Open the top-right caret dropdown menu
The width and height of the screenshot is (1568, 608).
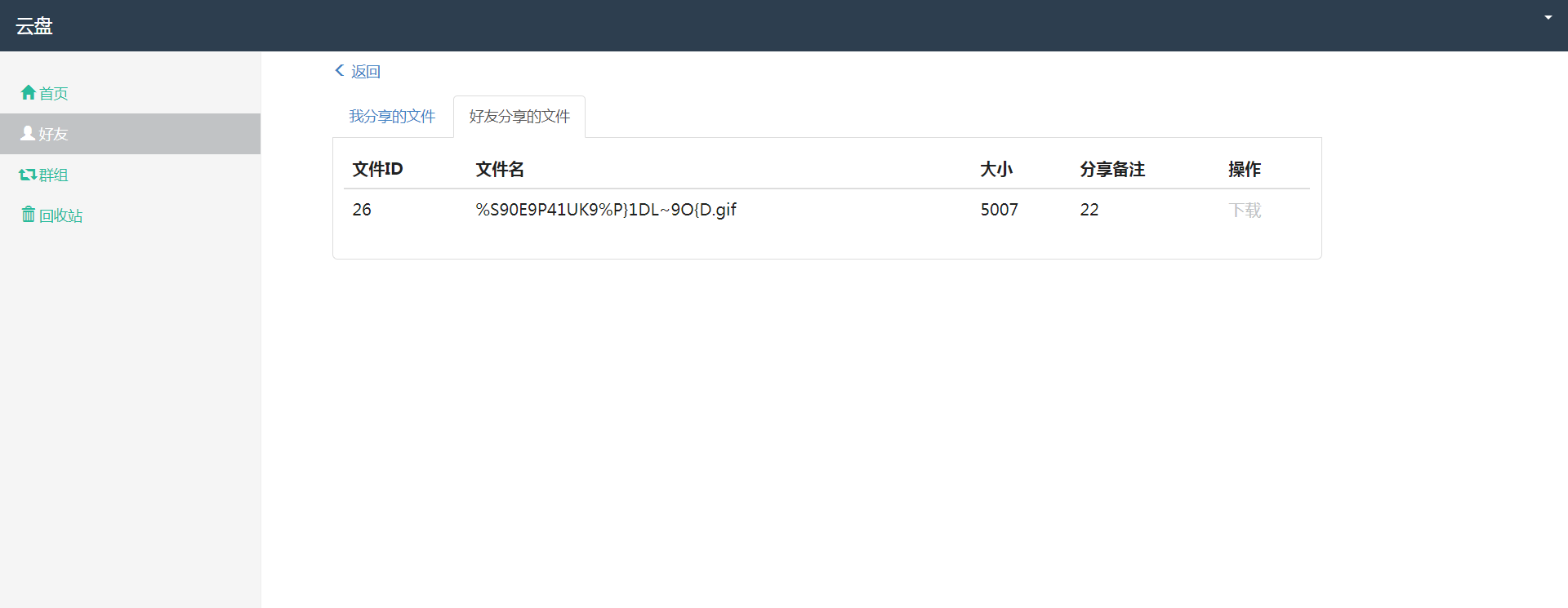pyautogui.click(x=1548, y=17)
